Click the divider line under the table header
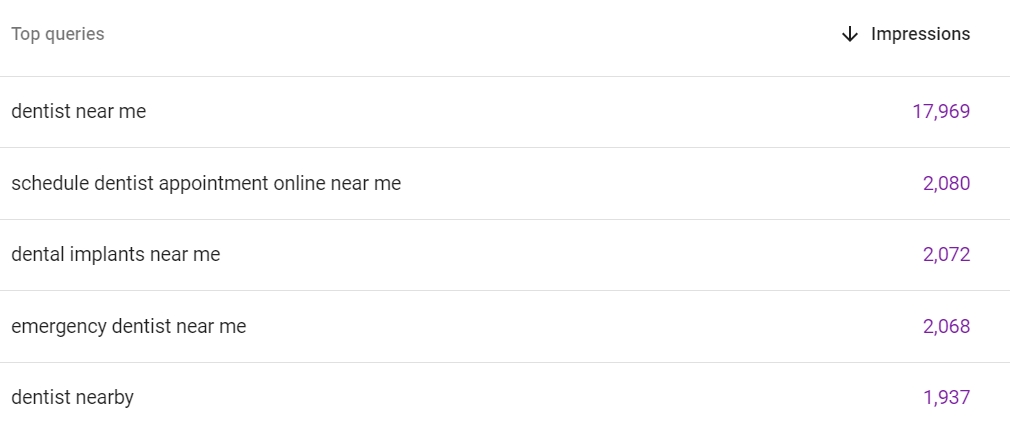The image size is (1010, 423). (505, 77)
